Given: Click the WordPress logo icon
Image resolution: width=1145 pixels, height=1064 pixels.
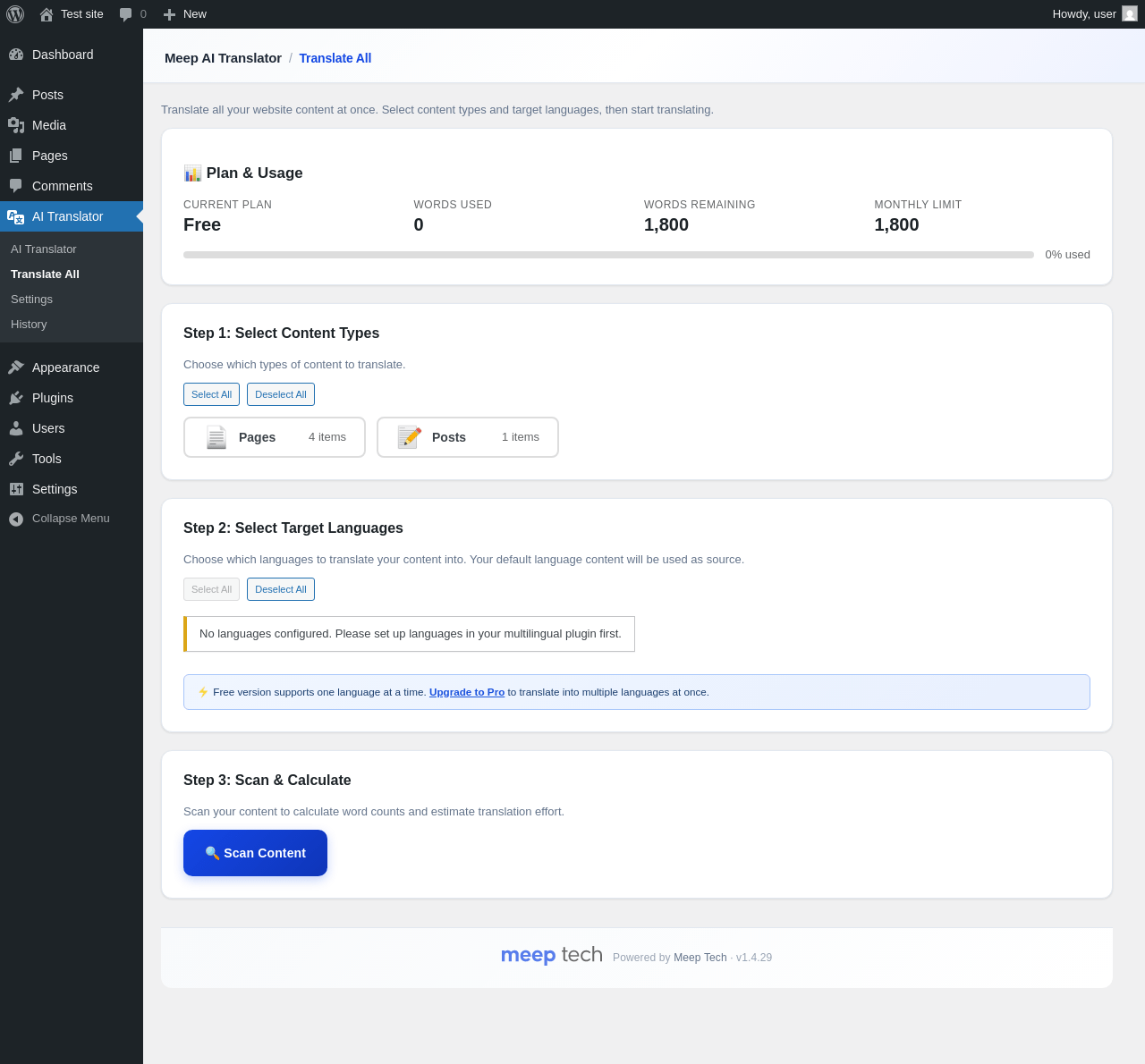Looking at the screenshot, I should (15, 14).
